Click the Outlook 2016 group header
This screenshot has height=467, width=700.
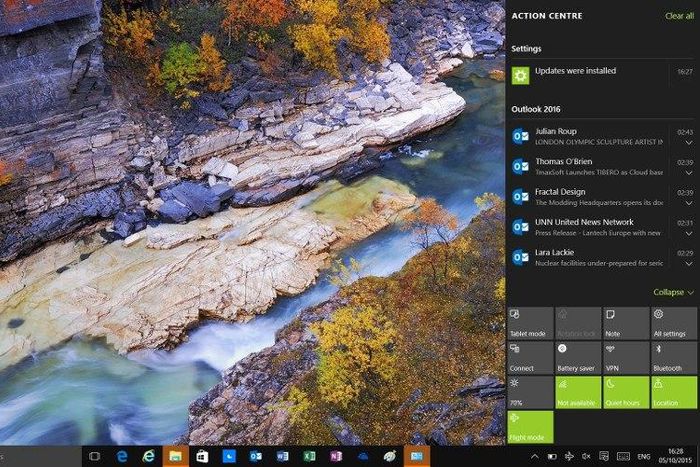[536, 109]
